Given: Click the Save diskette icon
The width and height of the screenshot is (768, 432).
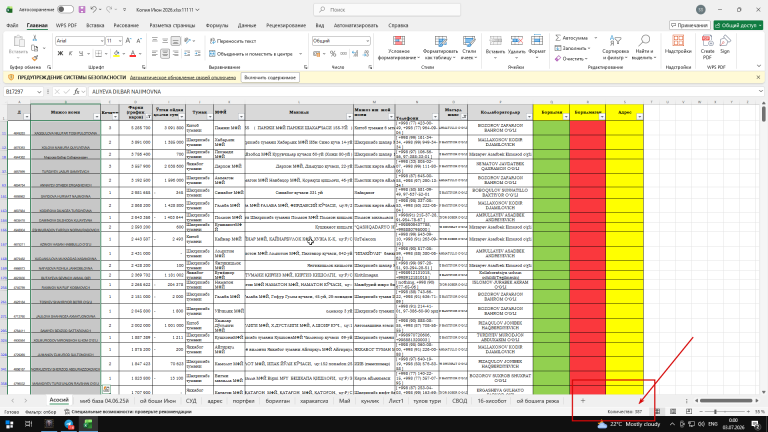Looking at the screenshot, I should [81, 9].
